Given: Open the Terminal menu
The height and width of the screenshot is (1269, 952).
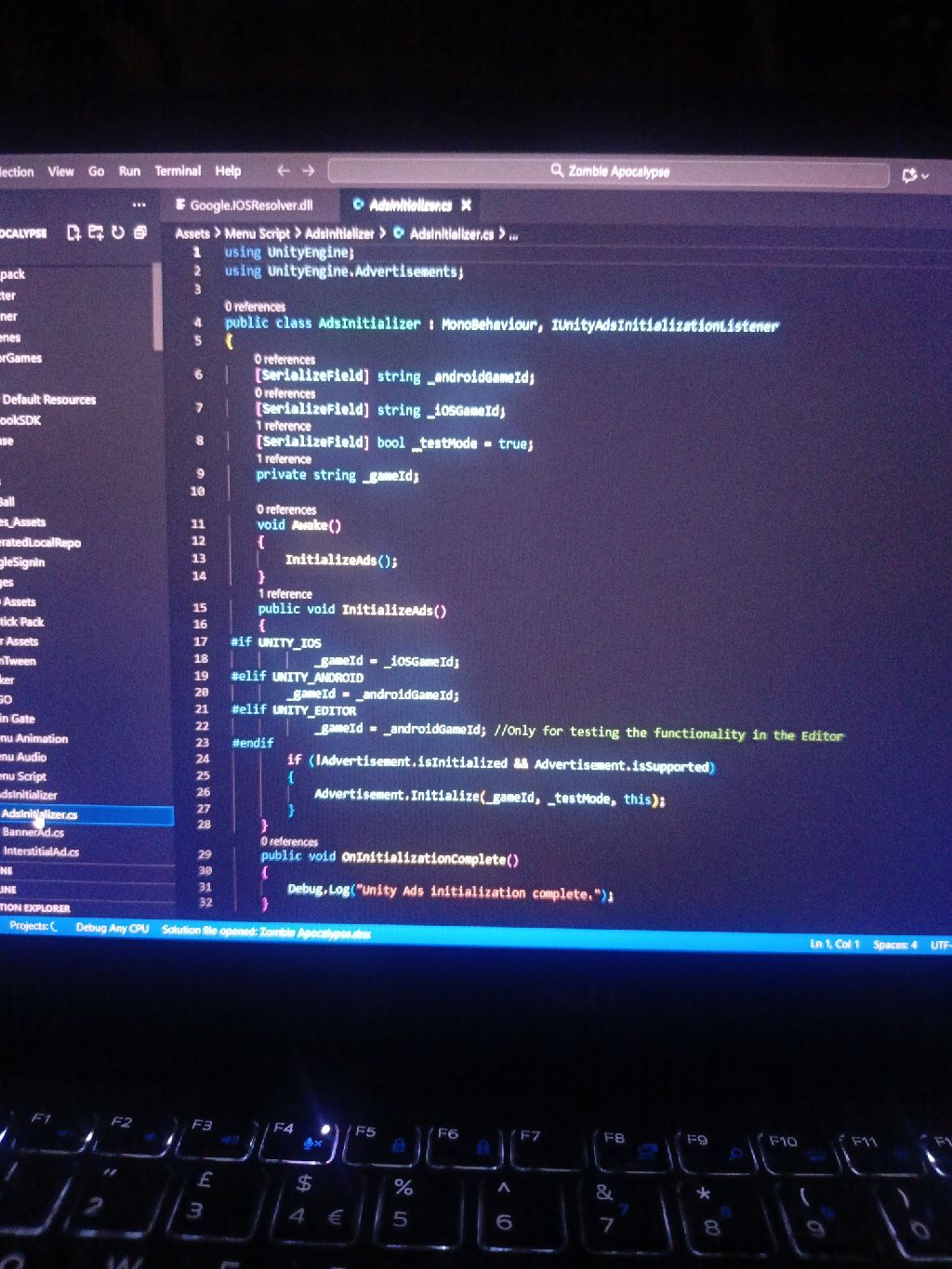Looking at the screenshot, I should 178,171.
